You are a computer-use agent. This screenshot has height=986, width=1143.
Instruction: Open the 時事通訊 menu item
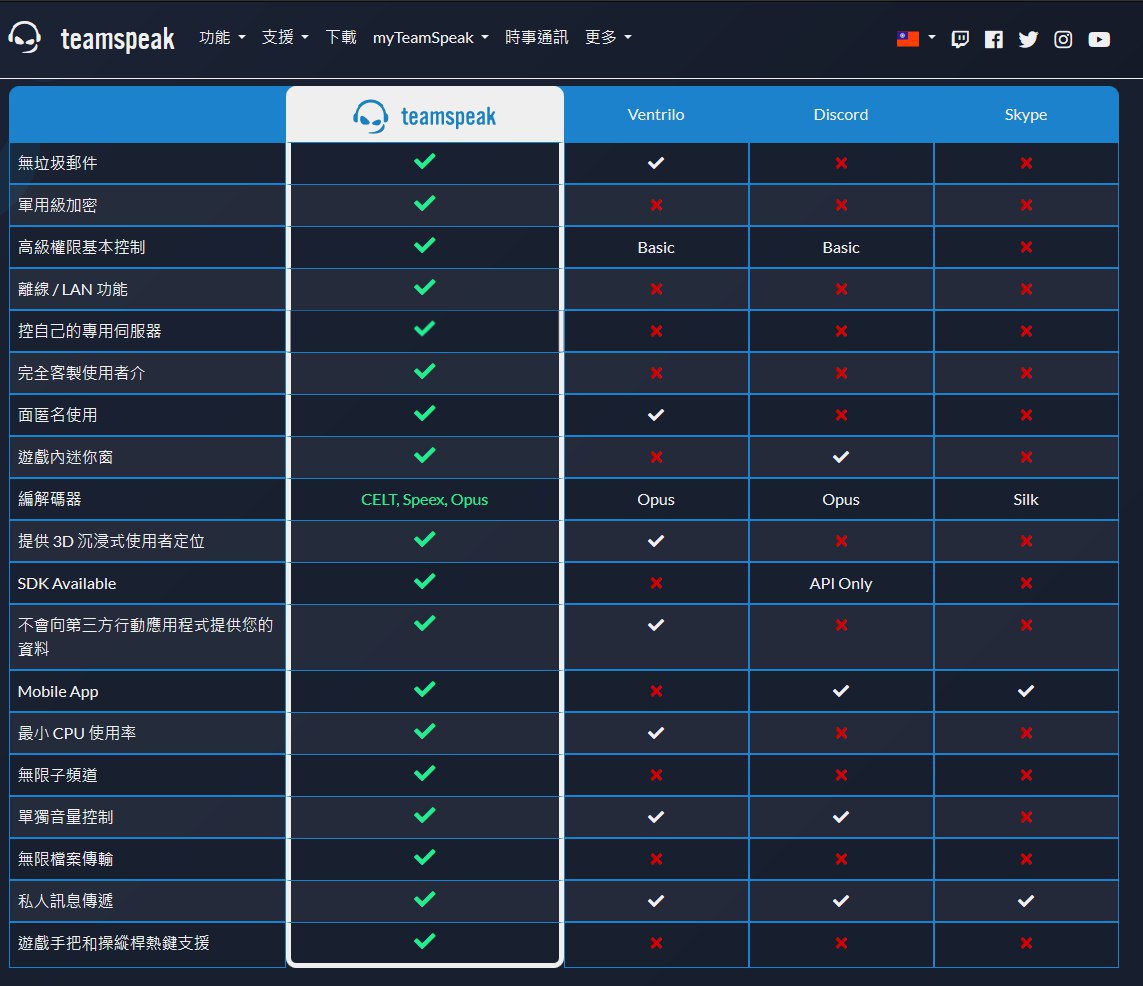pyautogui.click(x=537, y=37)
